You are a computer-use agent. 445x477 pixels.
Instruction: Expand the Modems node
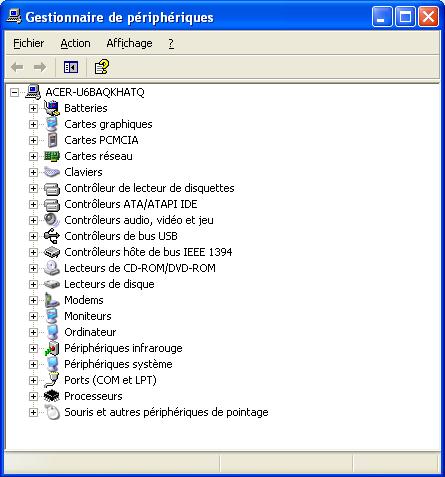33,300
